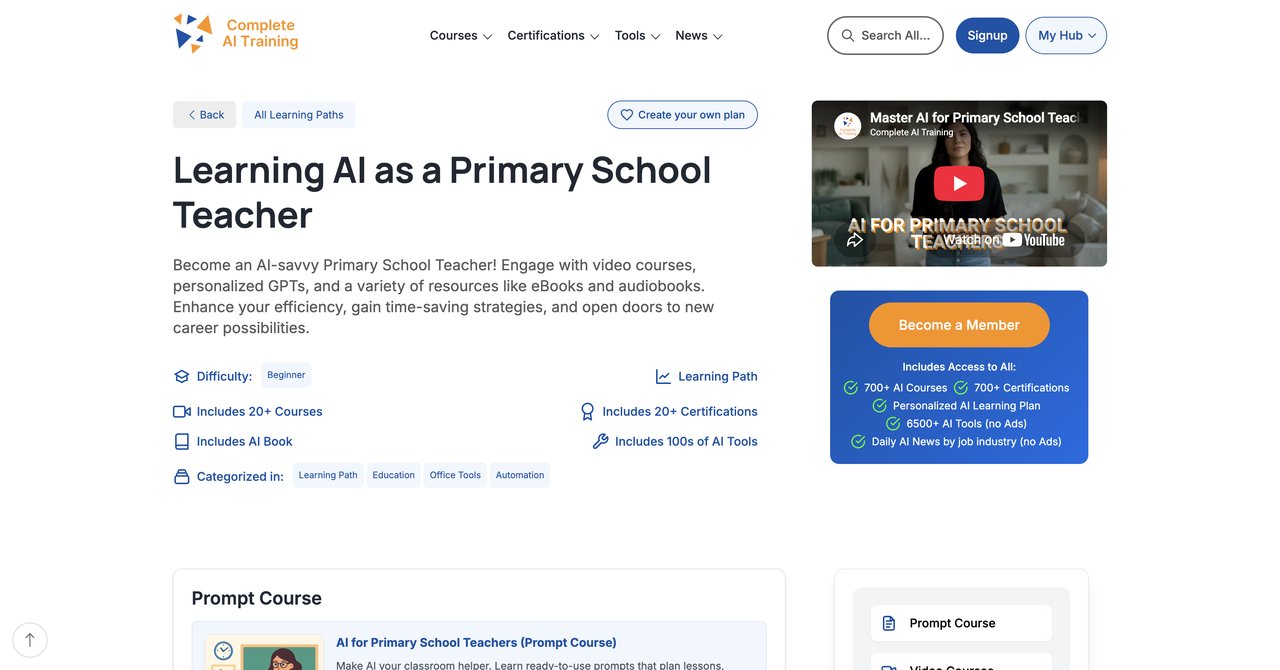This screenshot has height=670, width=1280.
Task: Jump to Prompt Course in sidebar navigation
Action: click(x=961, y=623)
